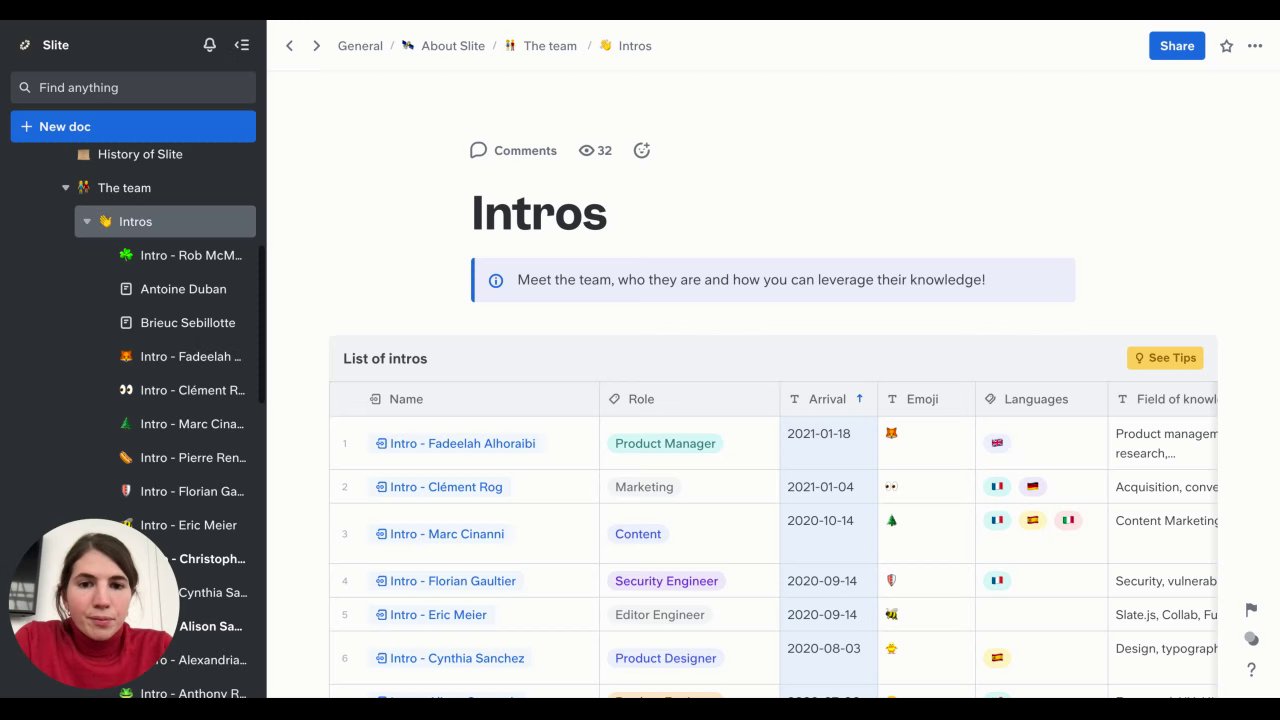Open Brieuc Sebillotte doc in sidebar

(188, 323)
